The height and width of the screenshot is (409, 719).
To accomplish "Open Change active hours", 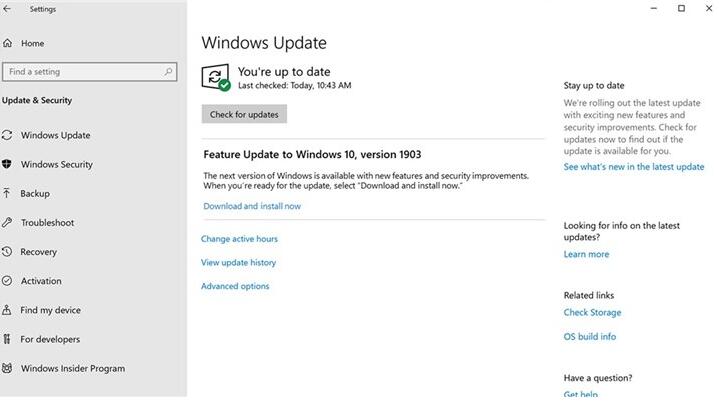I will [x=239, y=239].
